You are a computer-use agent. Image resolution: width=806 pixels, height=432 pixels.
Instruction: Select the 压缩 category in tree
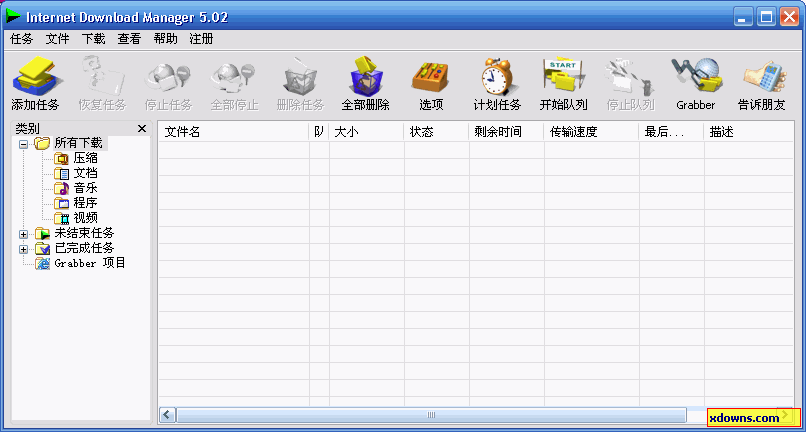pyautogui.click(x=85, y=158)
